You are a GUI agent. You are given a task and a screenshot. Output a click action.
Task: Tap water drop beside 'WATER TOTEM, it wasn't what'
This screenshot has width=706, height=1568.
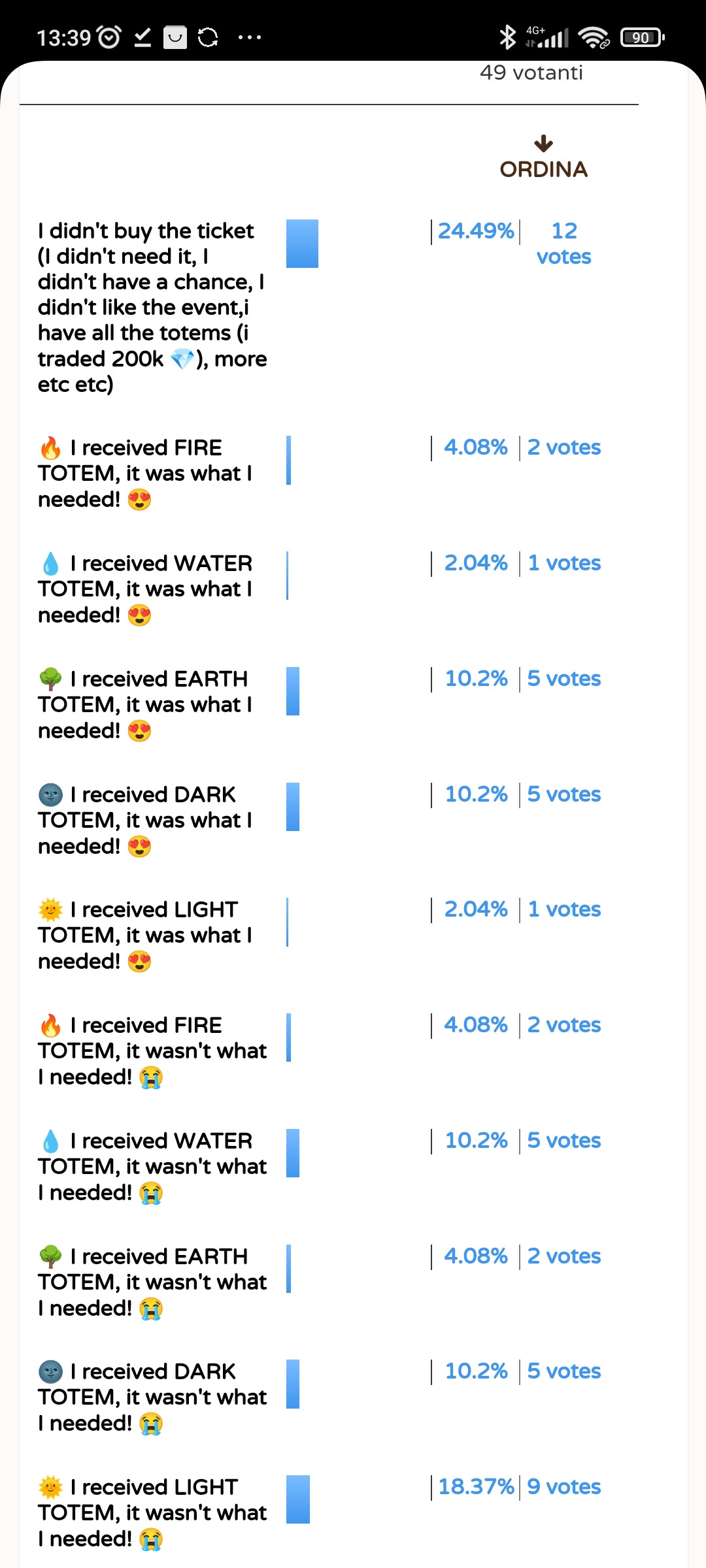50,1141
